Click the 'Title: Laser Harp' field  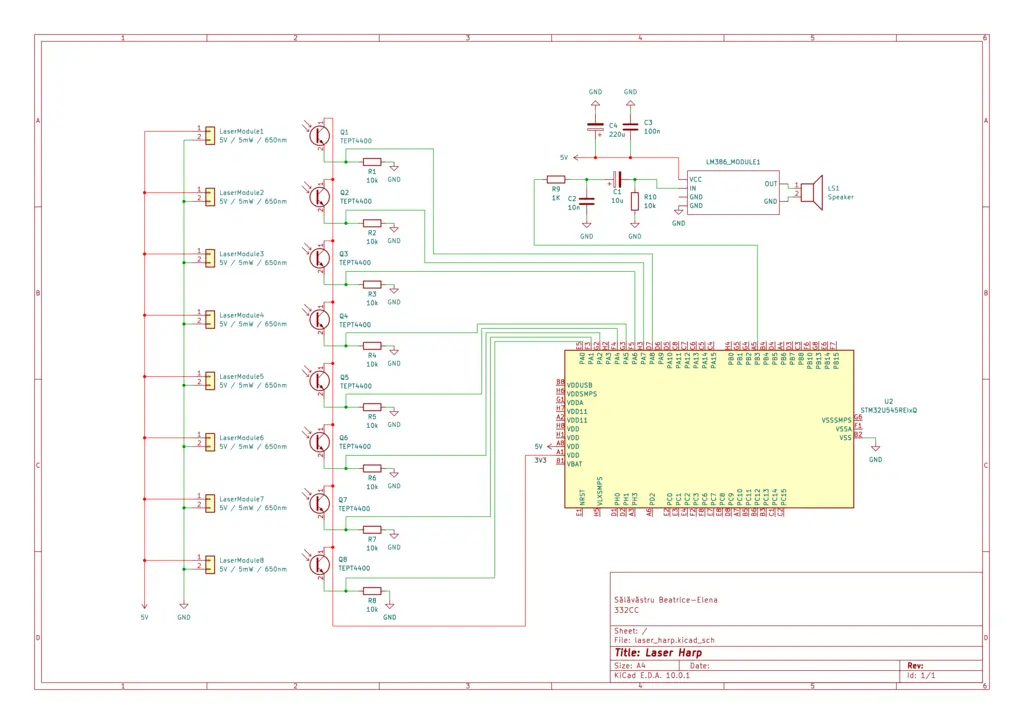click(658, 653)
